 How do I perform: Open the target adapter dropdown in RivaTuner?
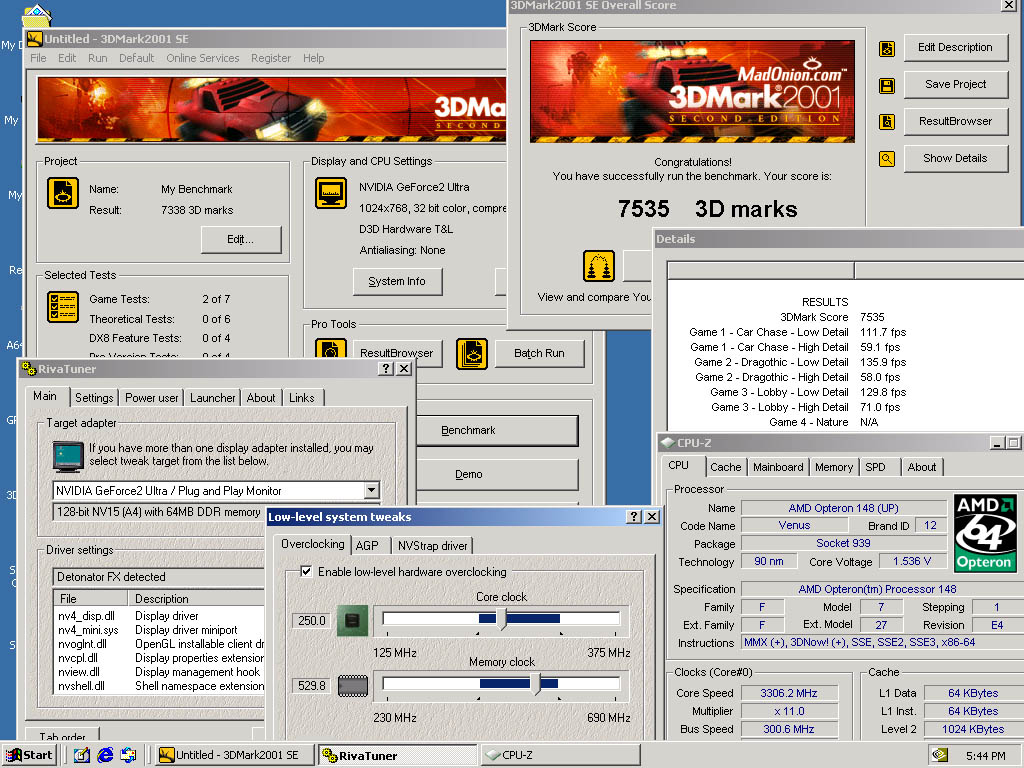click(371, 490)
